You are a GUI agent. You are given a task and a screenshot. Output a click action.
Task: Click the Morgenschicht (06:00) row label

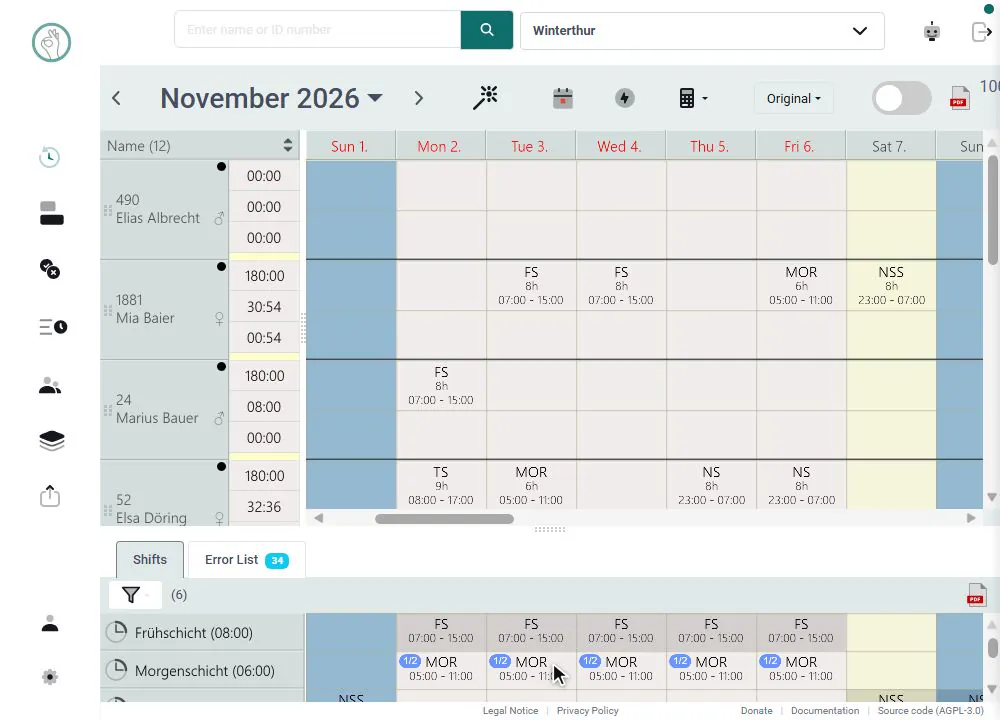pyautogui.click(x=204, y=670)
